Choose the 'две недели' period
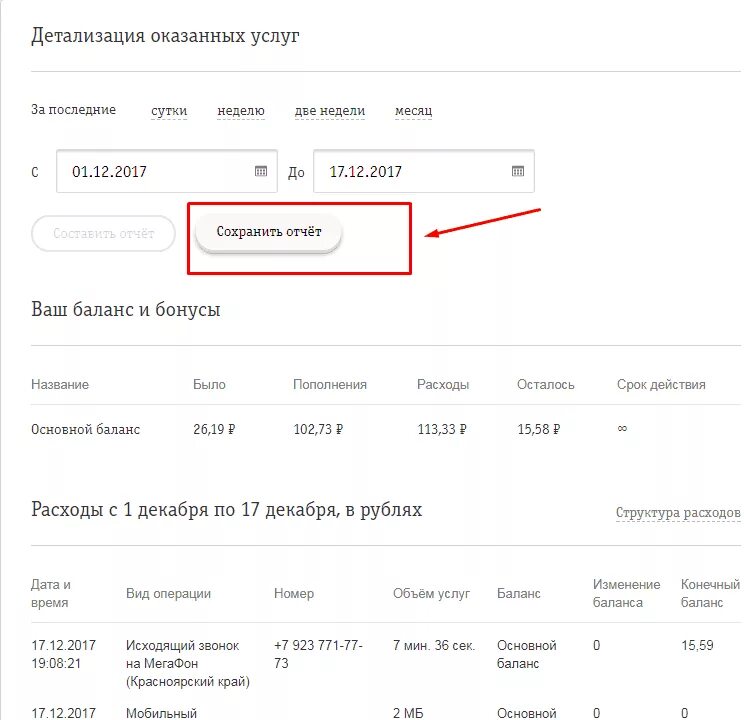The image size is (744, 720). (330, 111)
